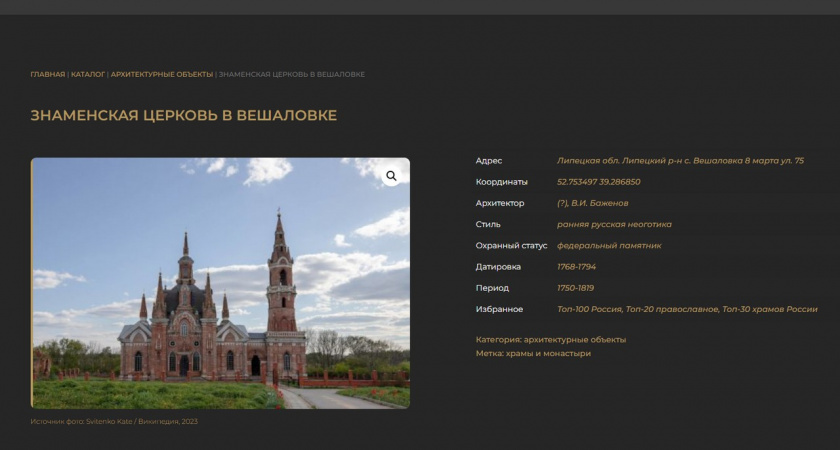Open Топ-30 храмов России link
The image size is (840, 450).
point(770,309)
